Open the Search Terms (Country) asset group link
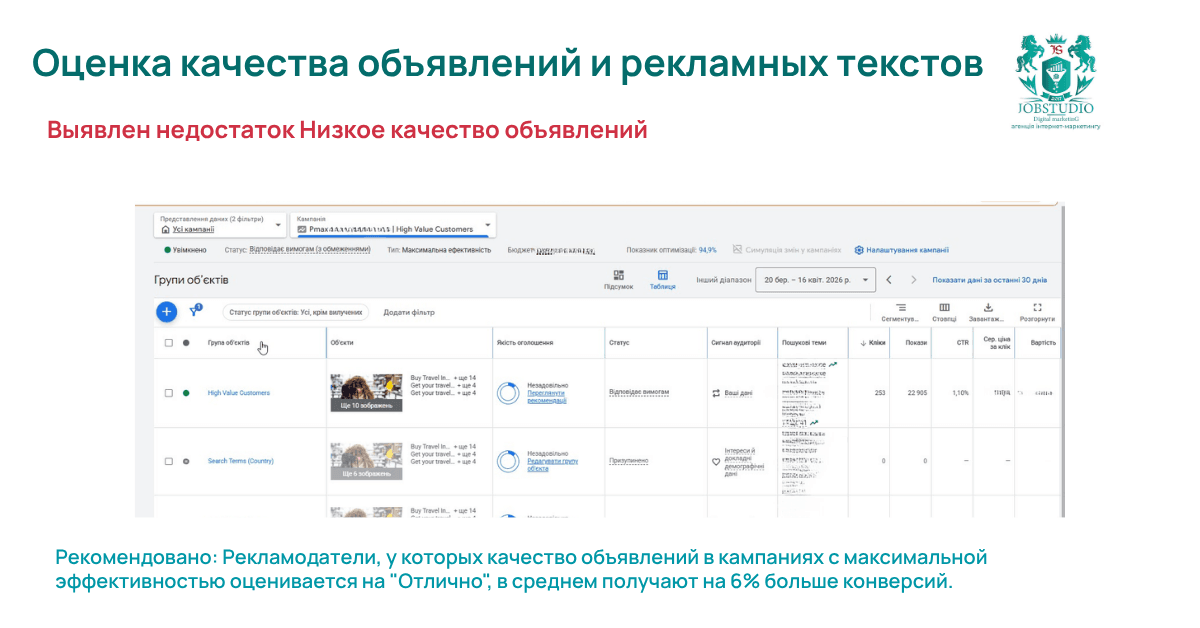The width and height of the screenshot is (1200, 628). 241,461
